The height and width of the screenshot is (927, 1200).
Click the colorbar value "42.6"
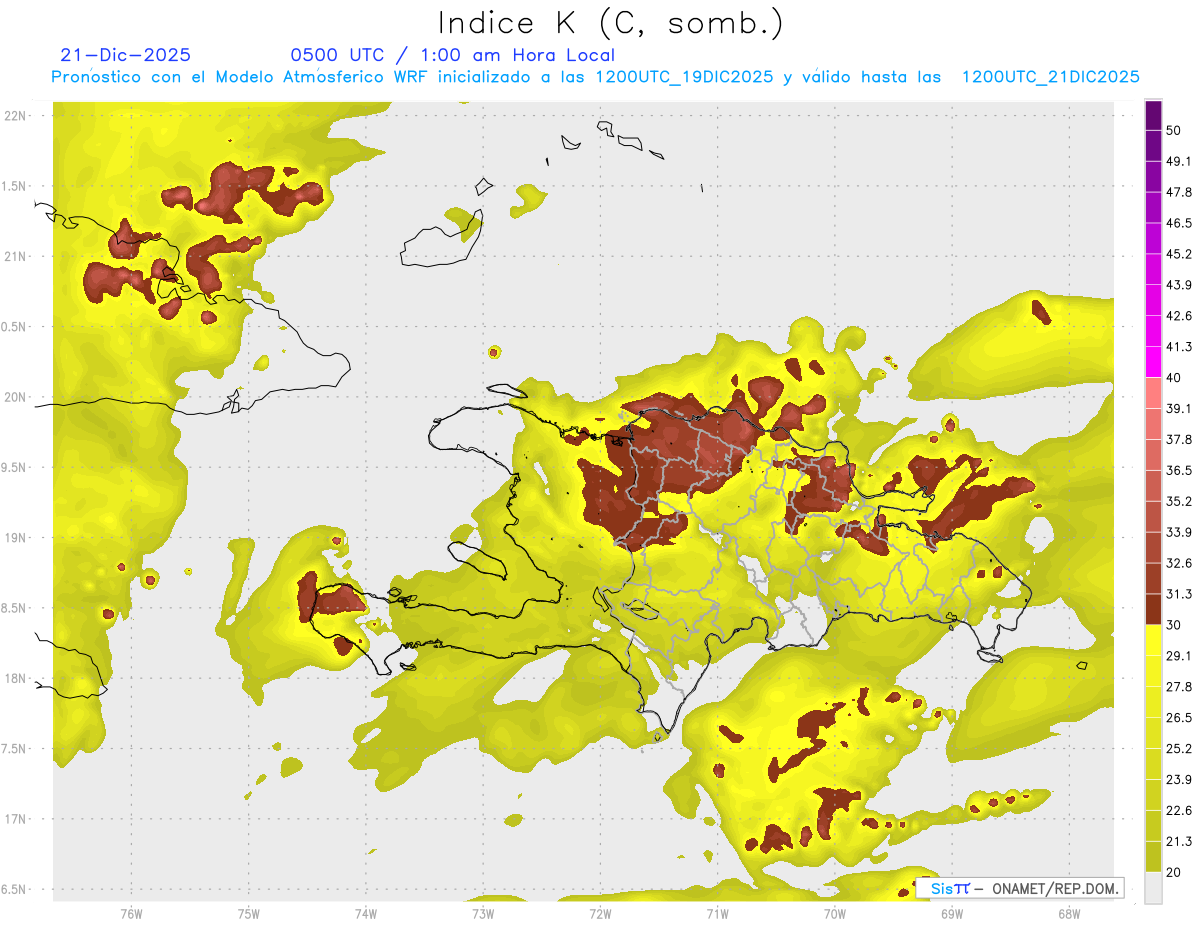1179,316
